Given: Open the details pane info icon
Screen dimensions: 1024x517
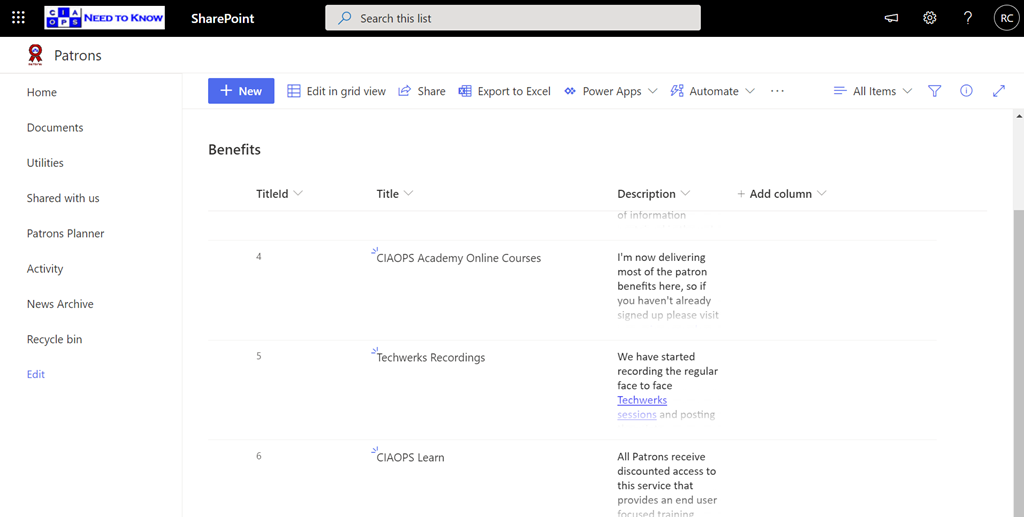Looking at the screenshot, I should point(966,91).
